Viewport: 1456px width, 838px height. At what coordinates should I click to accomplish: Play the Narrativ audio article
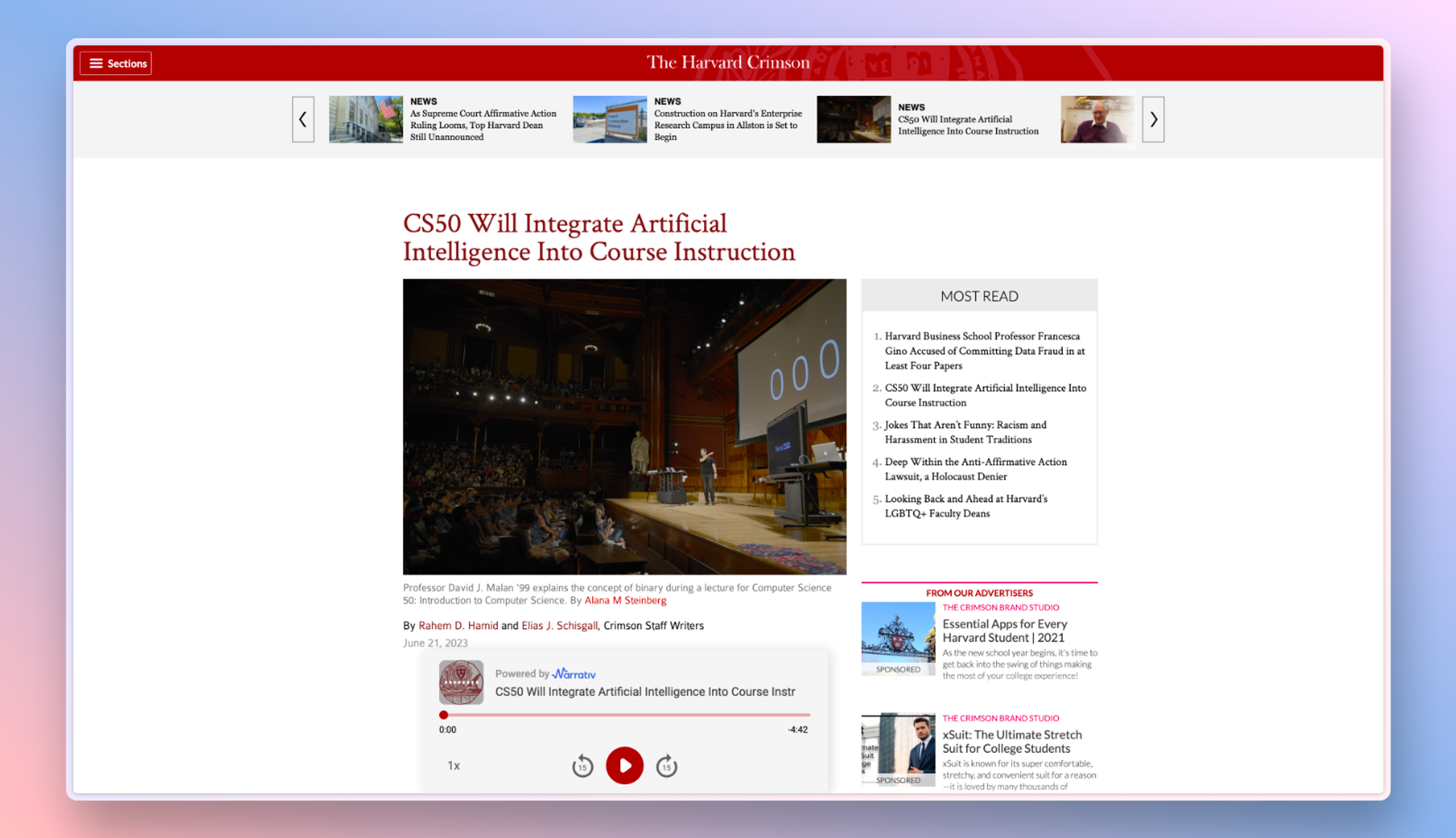pyautogui.click(x=625, y=765)
